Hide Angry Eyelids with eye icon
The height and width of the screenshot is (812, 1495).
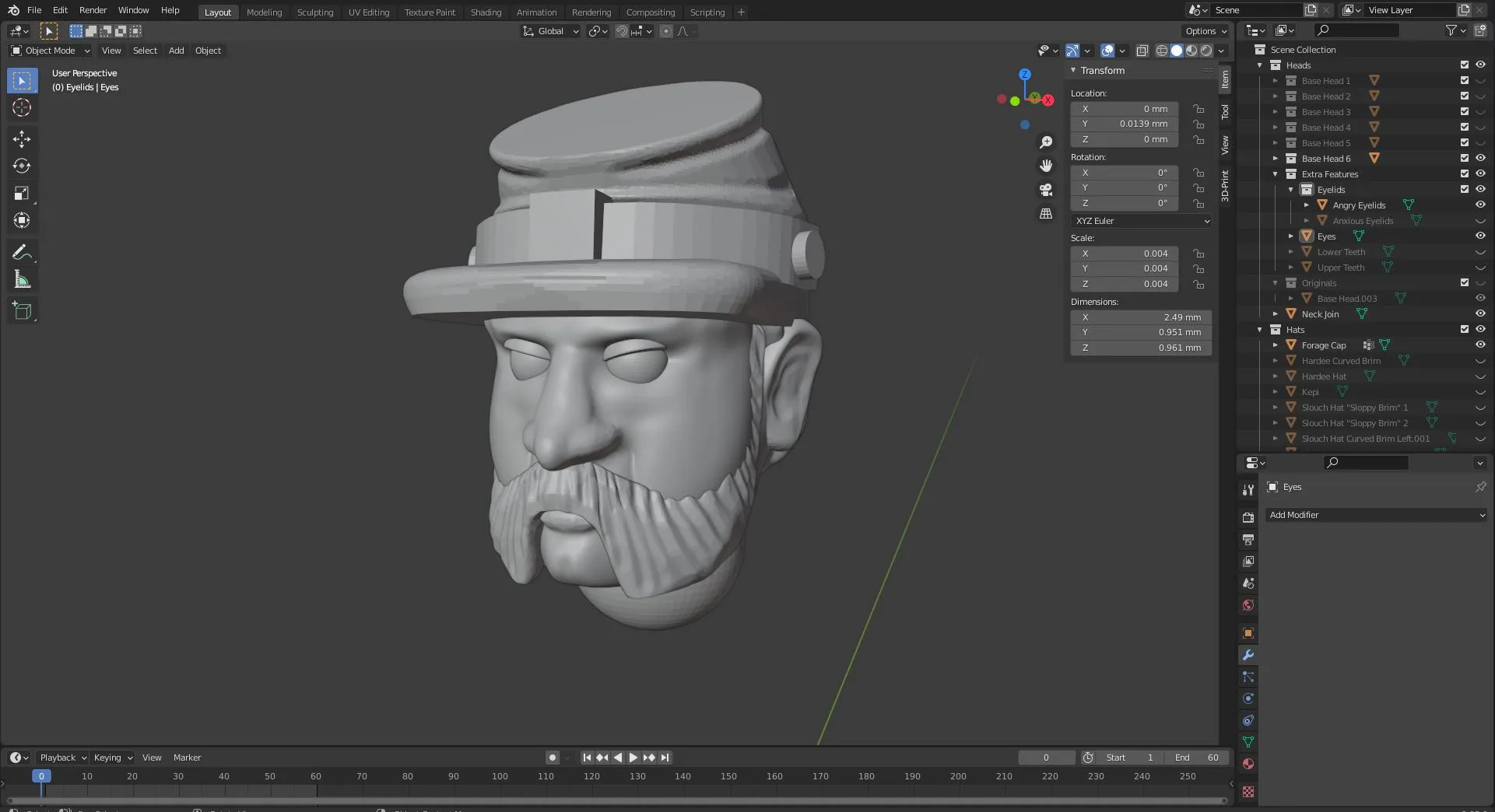1480,205
